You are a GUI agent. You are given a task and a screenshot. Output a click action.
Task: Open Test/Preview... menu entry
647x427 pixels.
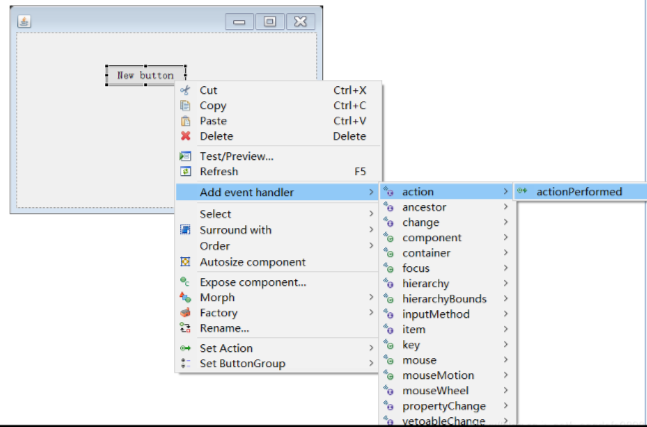tap(277, 156)
